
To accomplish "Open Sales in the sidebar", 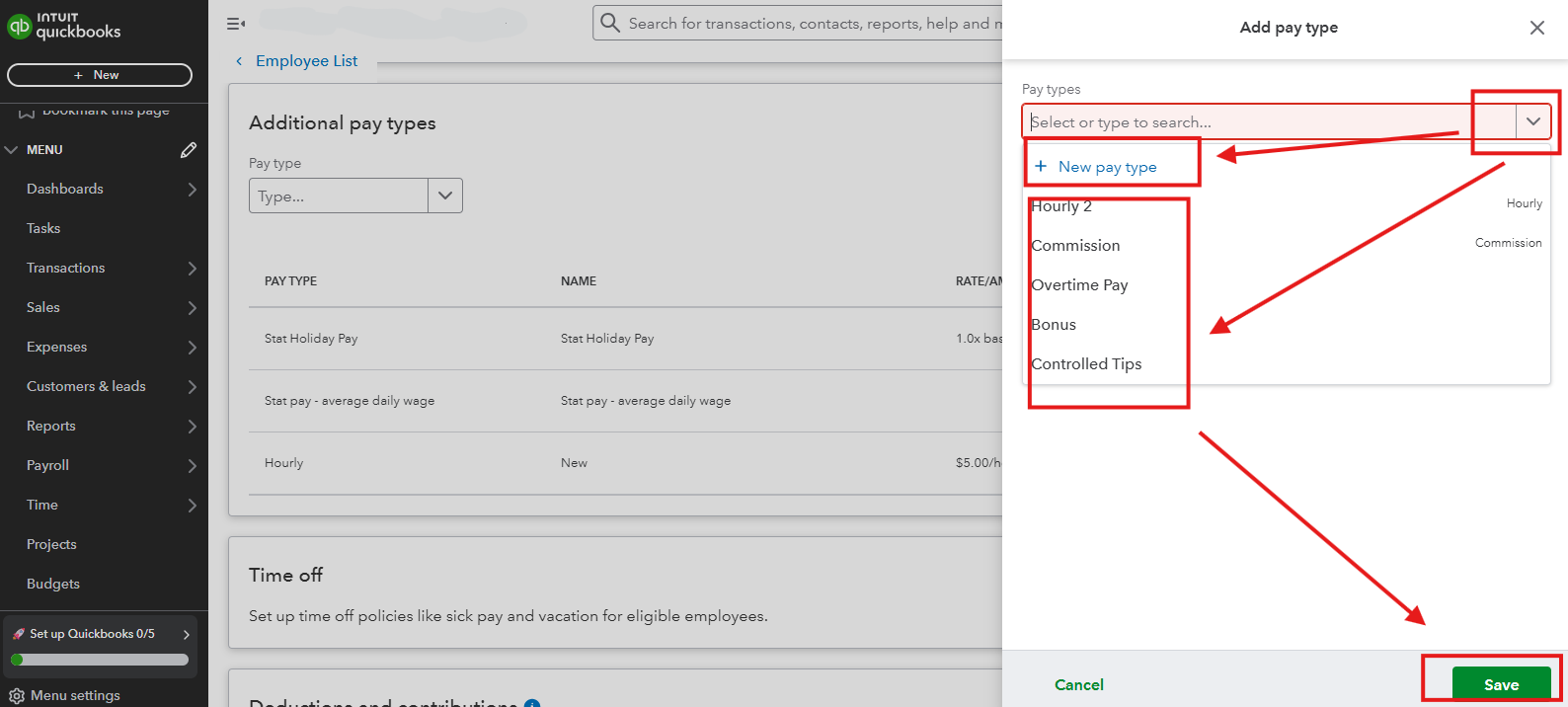I will [x=43, y=307].
